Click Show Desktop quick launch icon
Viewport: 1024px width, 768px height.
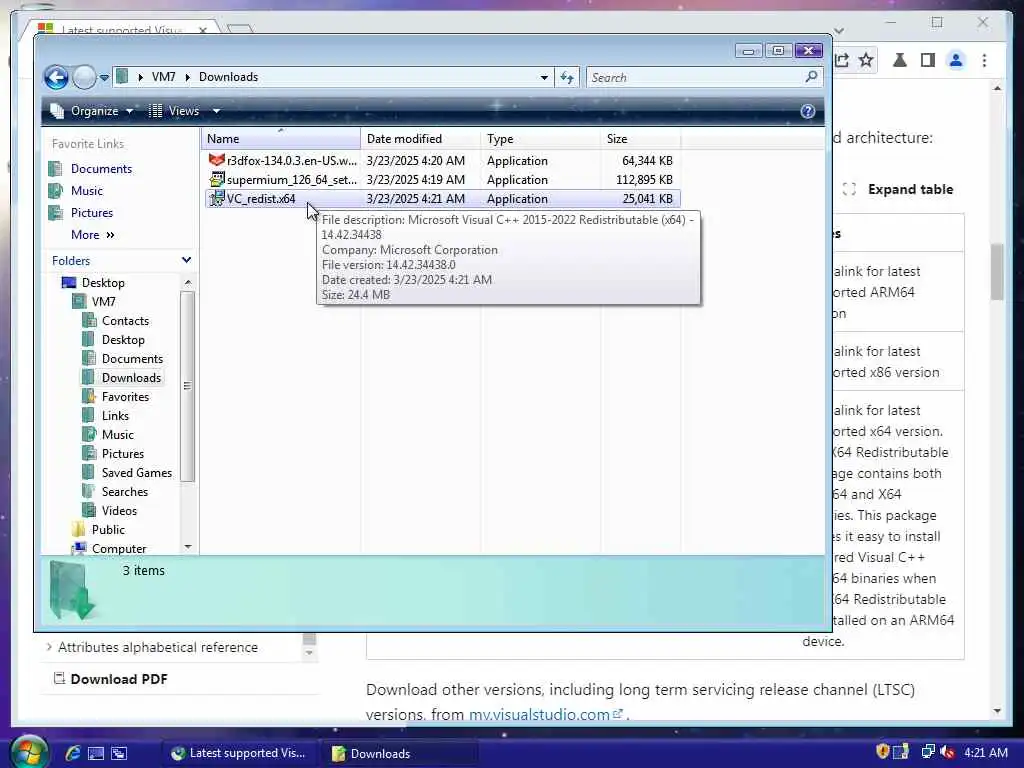(96, 753)
